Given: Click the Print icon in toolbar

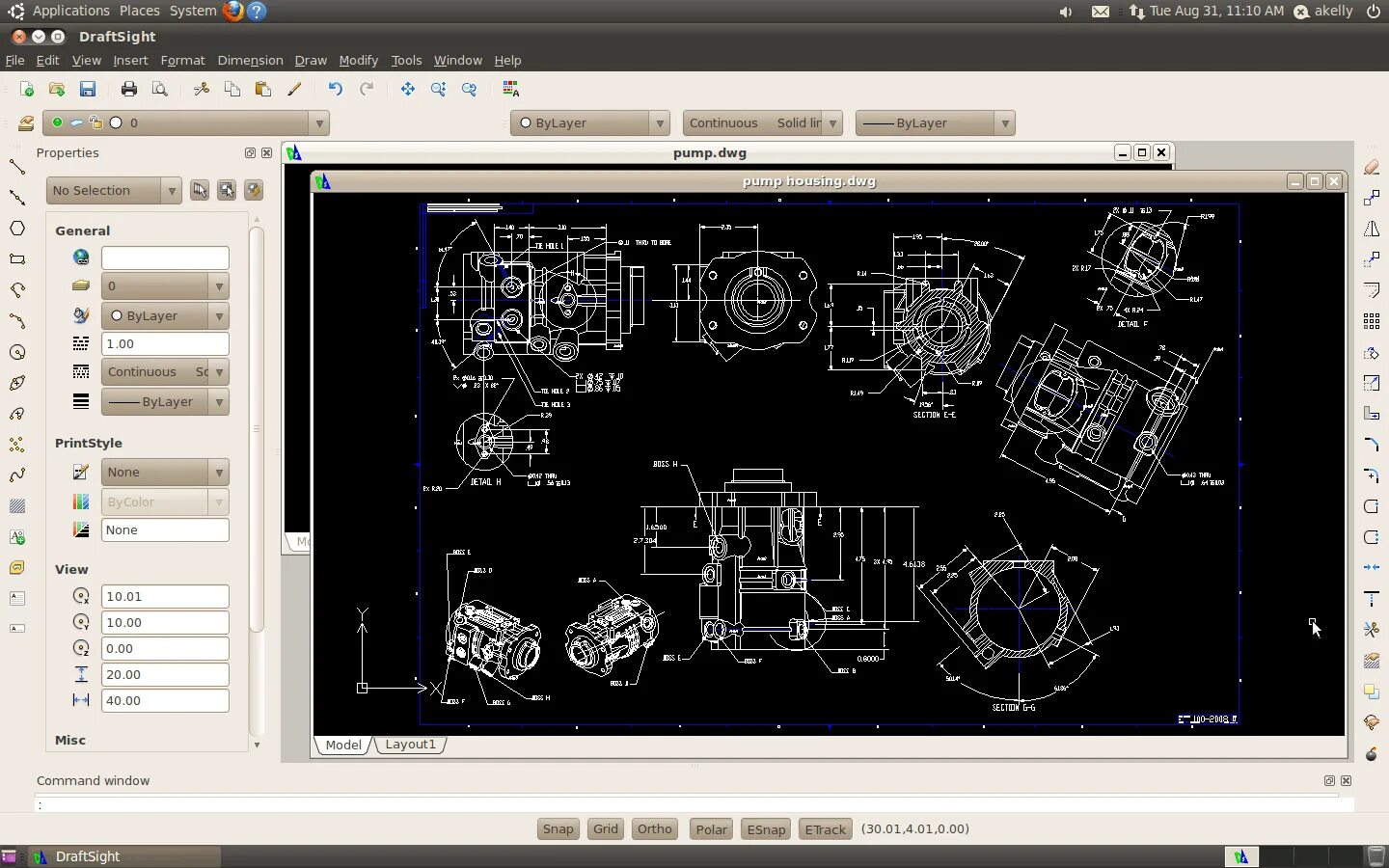Looking at the screenshot, I should pos(129,89).
